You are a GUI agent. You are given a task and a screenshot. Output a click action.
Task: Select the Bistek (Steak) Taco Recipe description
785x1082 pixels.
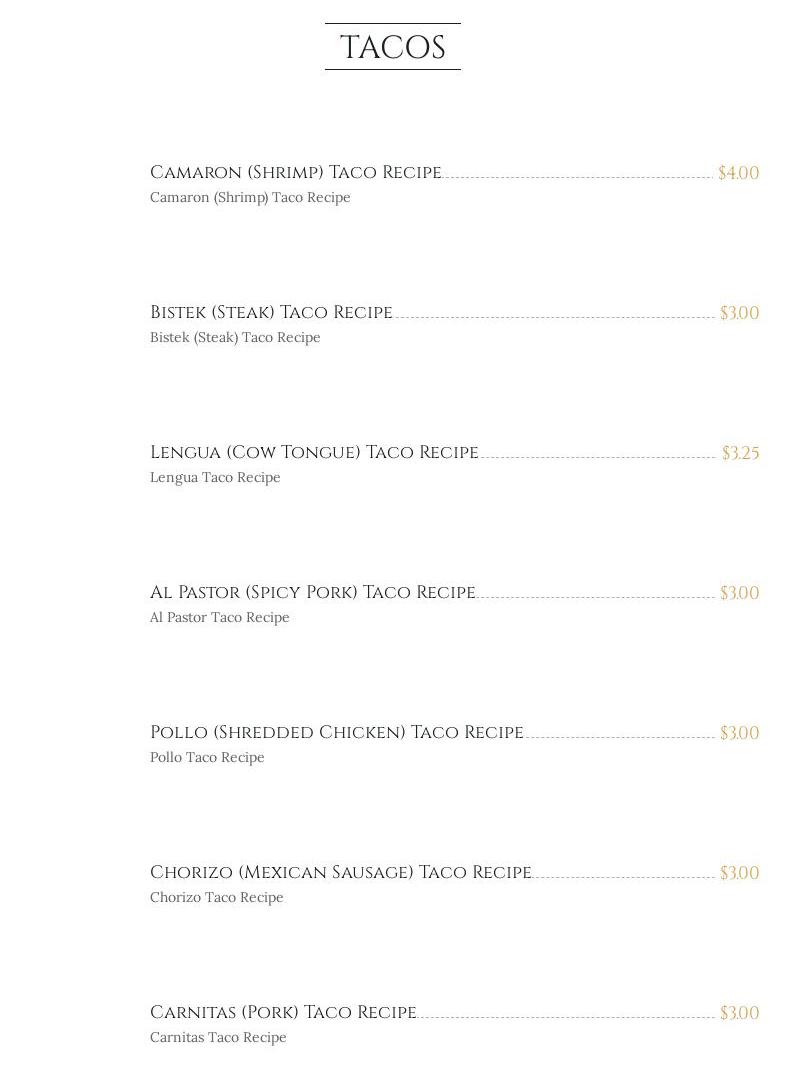point(235,338)
